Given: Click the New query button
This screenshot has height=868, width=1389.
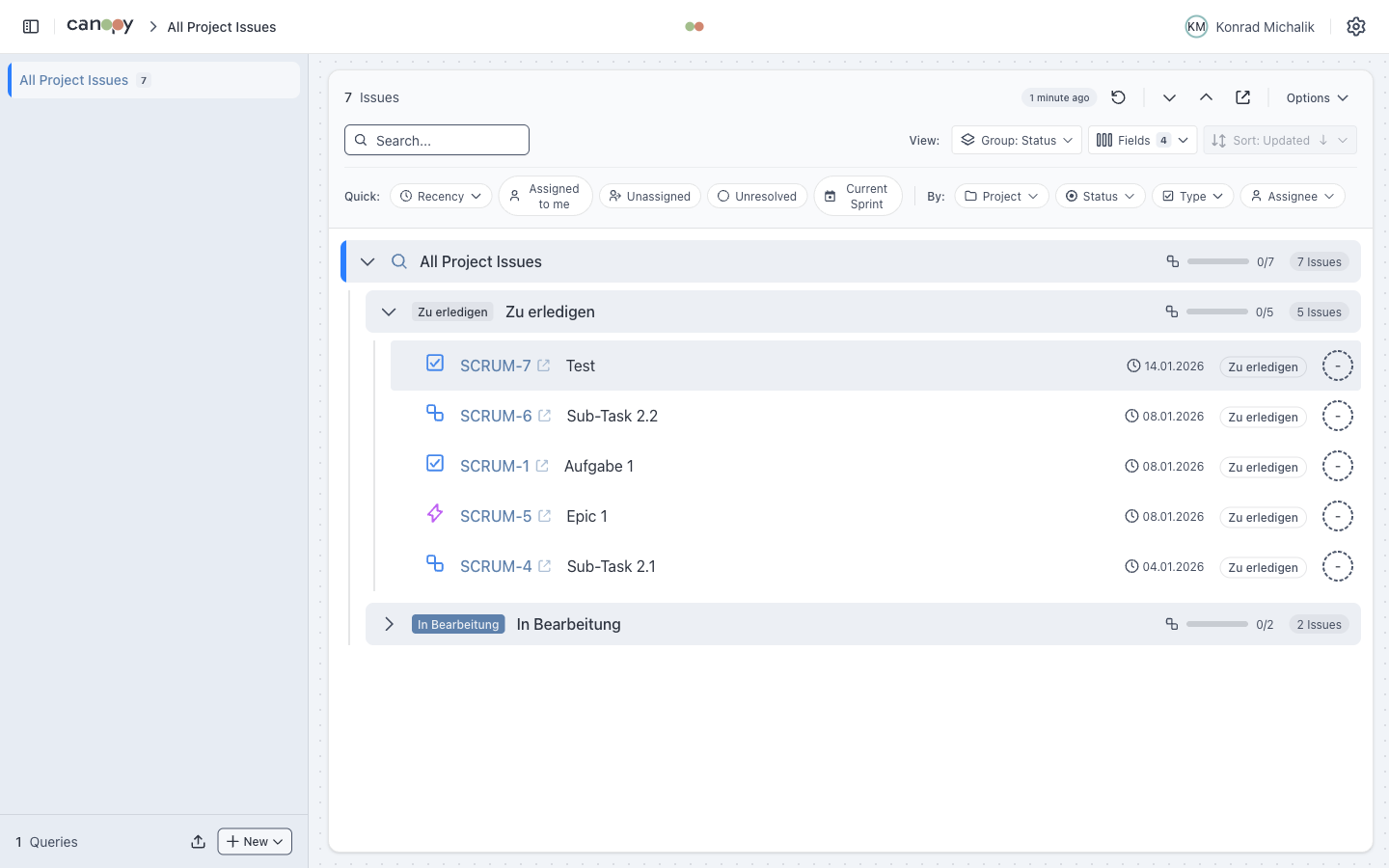Looking at the screenshot, I should point(255,842).
